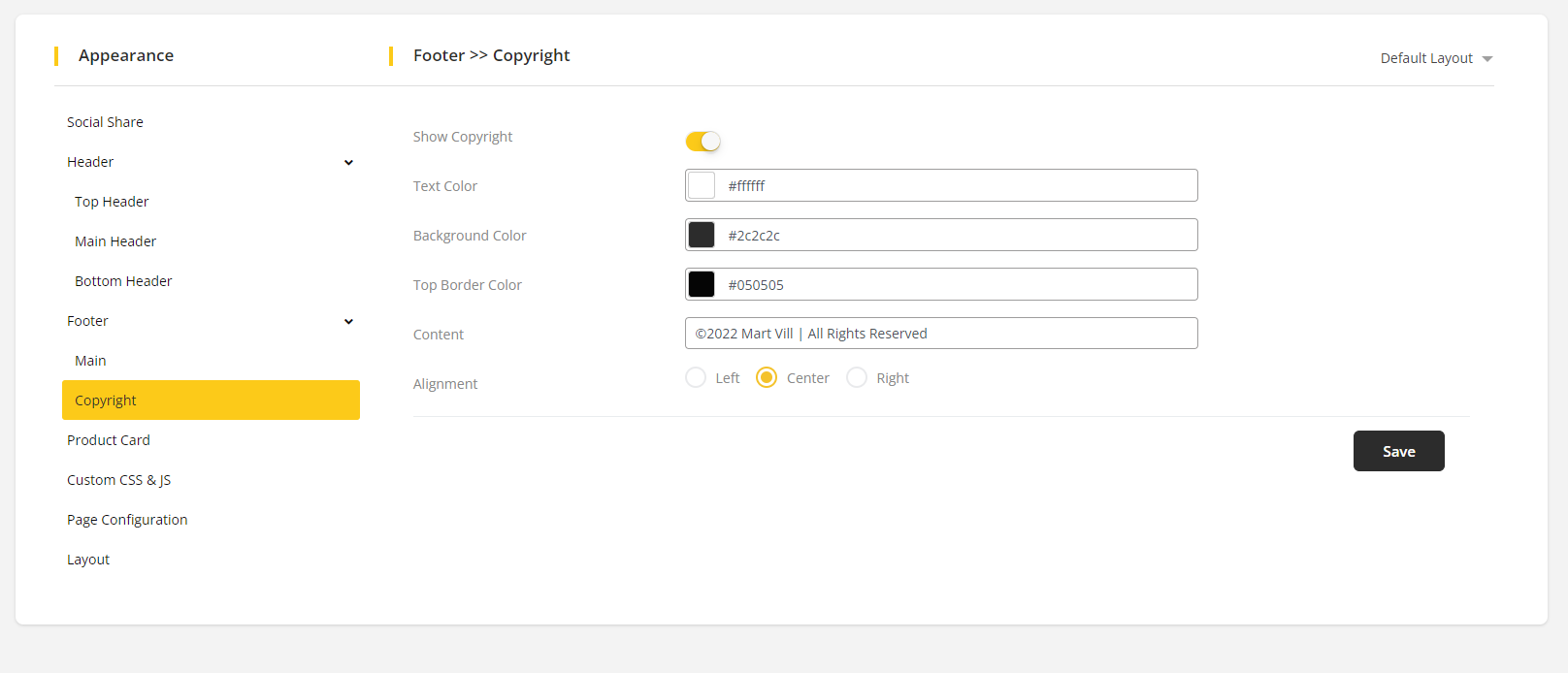Select the Left alignment radio button
The image size is (1568, 673).
pos(696,377)
